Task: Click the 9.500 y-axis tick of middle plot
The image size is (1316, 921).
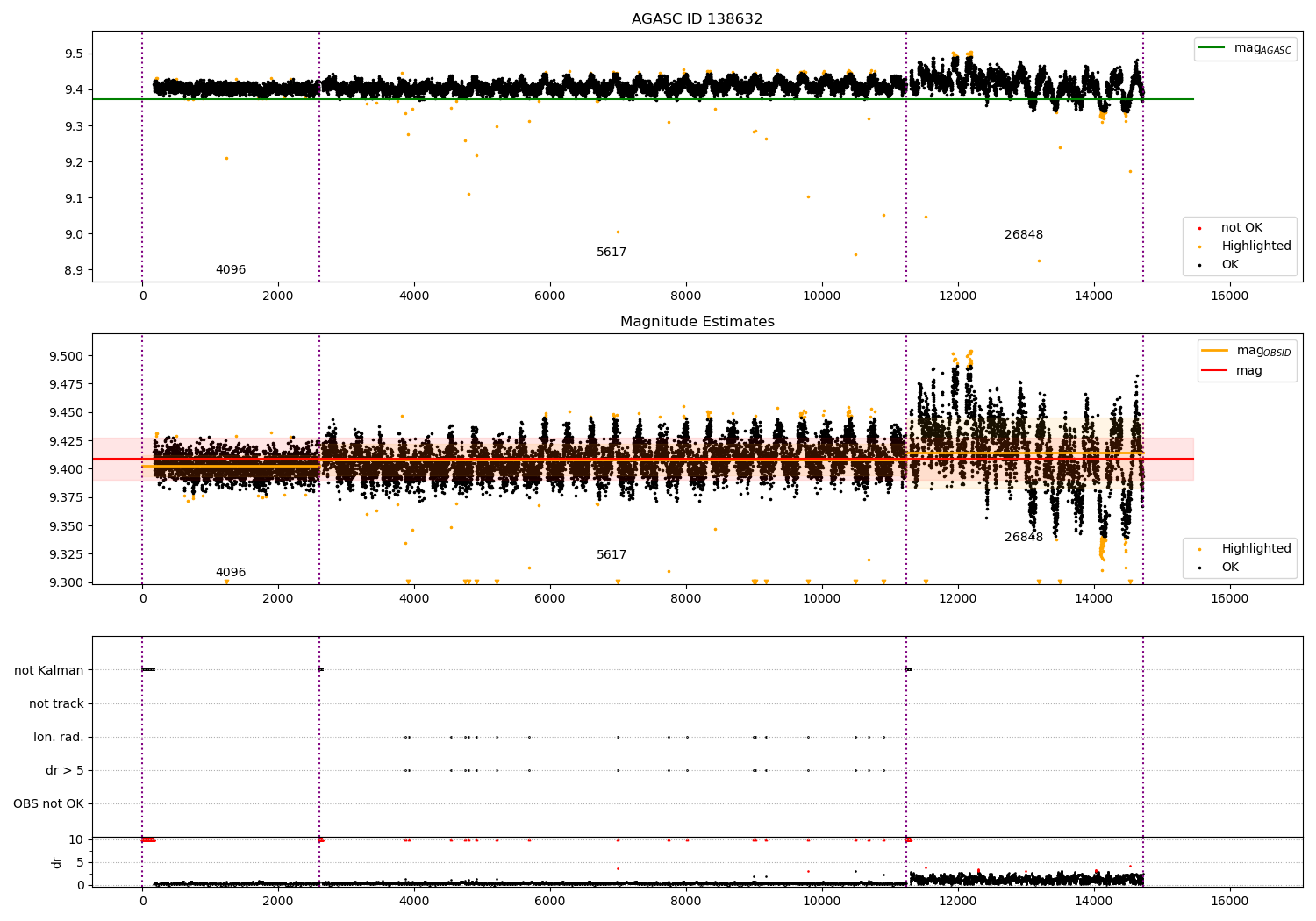Action: [67, 356]
